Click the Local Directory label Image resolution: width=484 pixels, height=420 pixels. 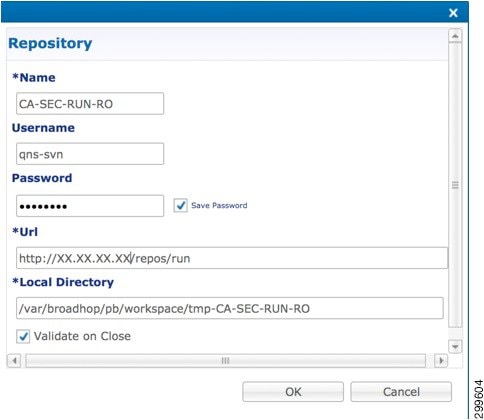click(x=63, y=282)
